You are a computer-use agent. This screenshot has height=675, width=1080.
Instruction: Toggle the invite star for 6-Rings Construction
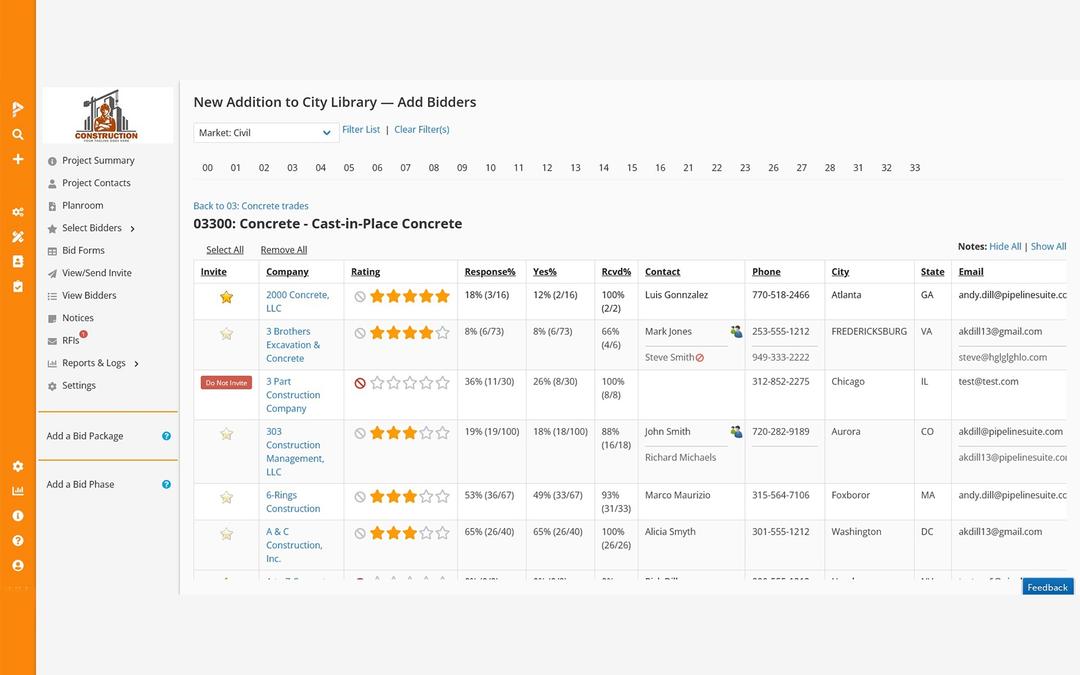[x=226, y=497]
